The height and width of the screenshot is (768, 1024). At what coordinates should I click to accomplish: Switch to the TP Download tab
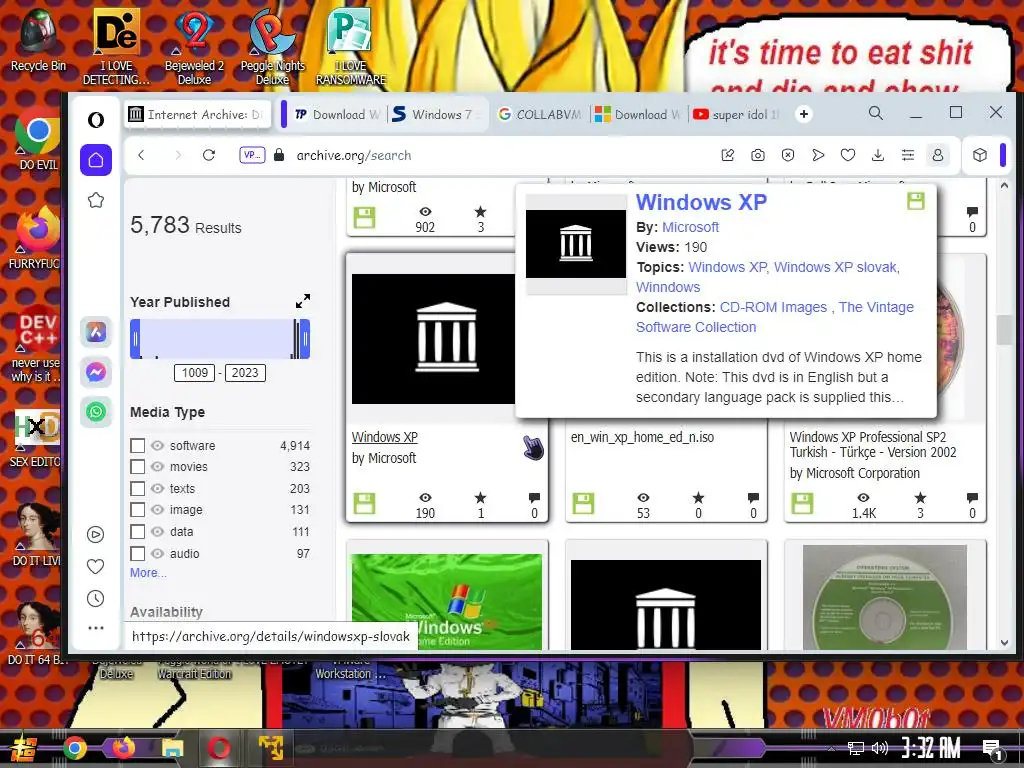pos(336,114)
